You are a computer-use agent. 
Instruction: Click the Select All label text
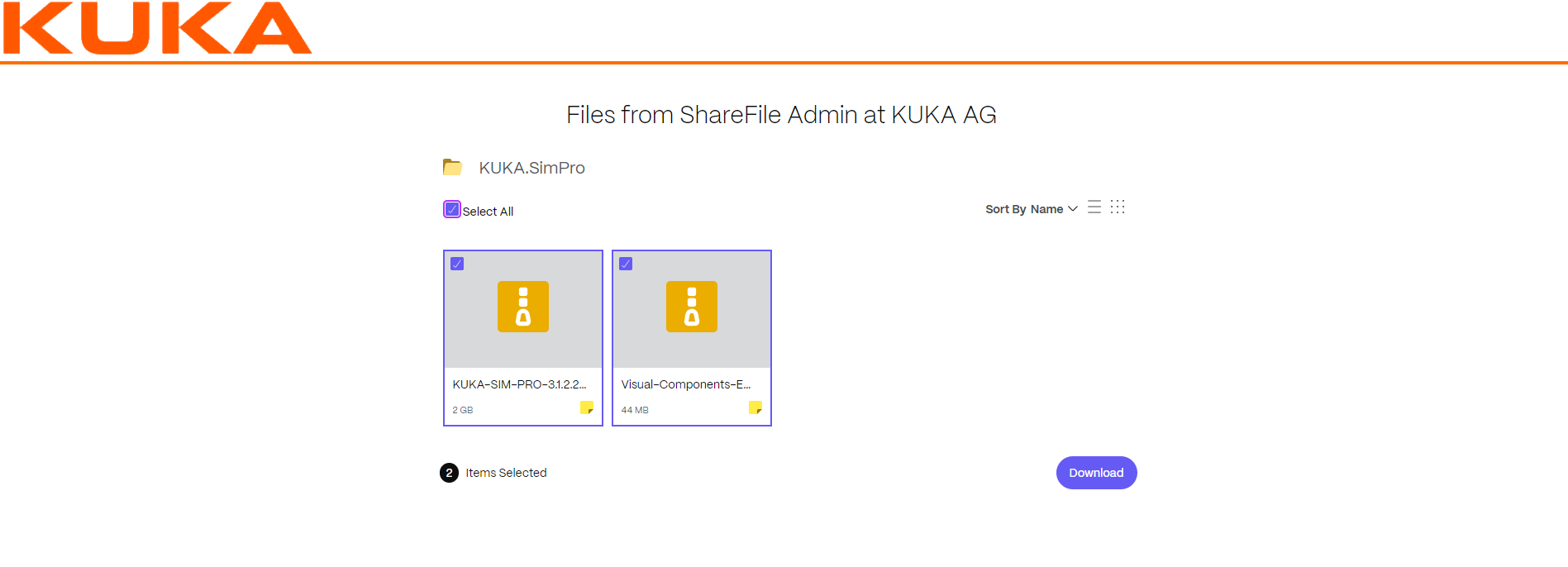pyautogui.click(x=488, y=212)
